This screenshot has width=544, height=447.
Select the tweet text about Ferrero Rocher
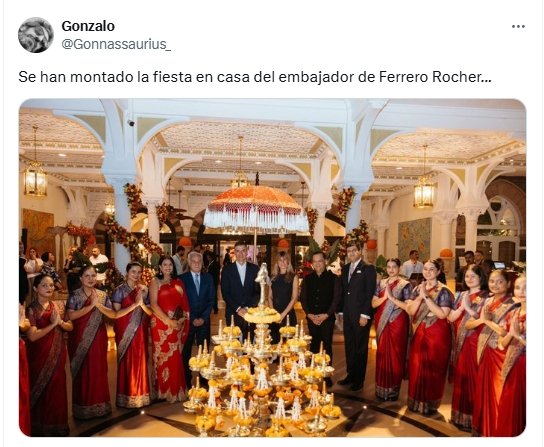[x=255, y=77]
